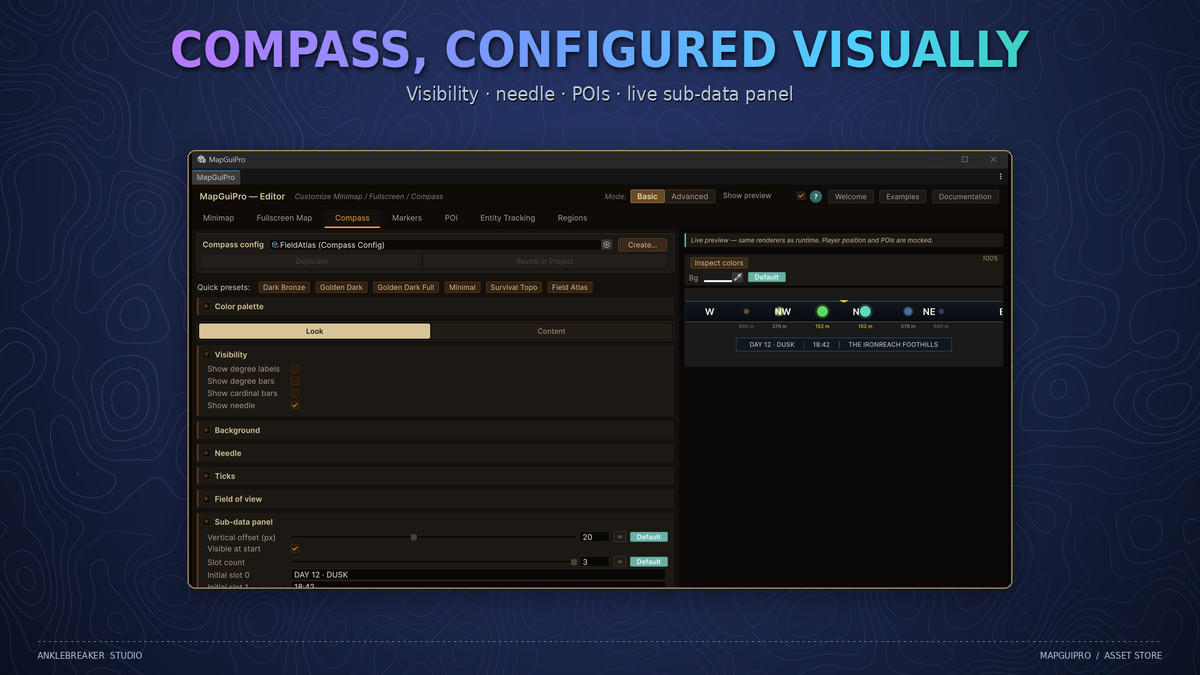The width and height of the screenshot is (1200, 675).
Task: Switch to the Content sub-tab
Action: click(x=551, y=331)
